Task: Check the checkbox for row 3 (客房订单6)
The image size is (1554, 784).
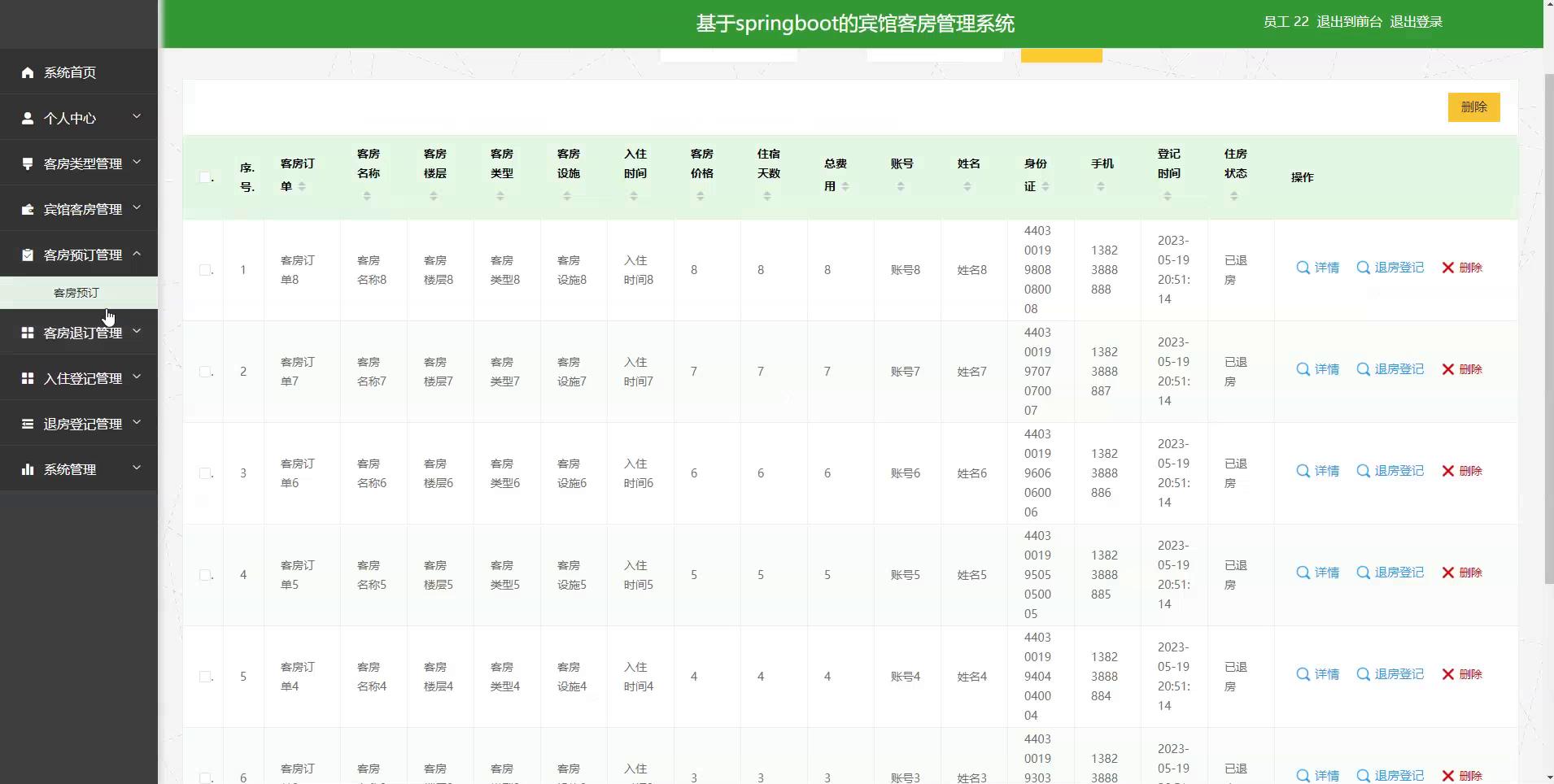Action: tap(205, 473)
